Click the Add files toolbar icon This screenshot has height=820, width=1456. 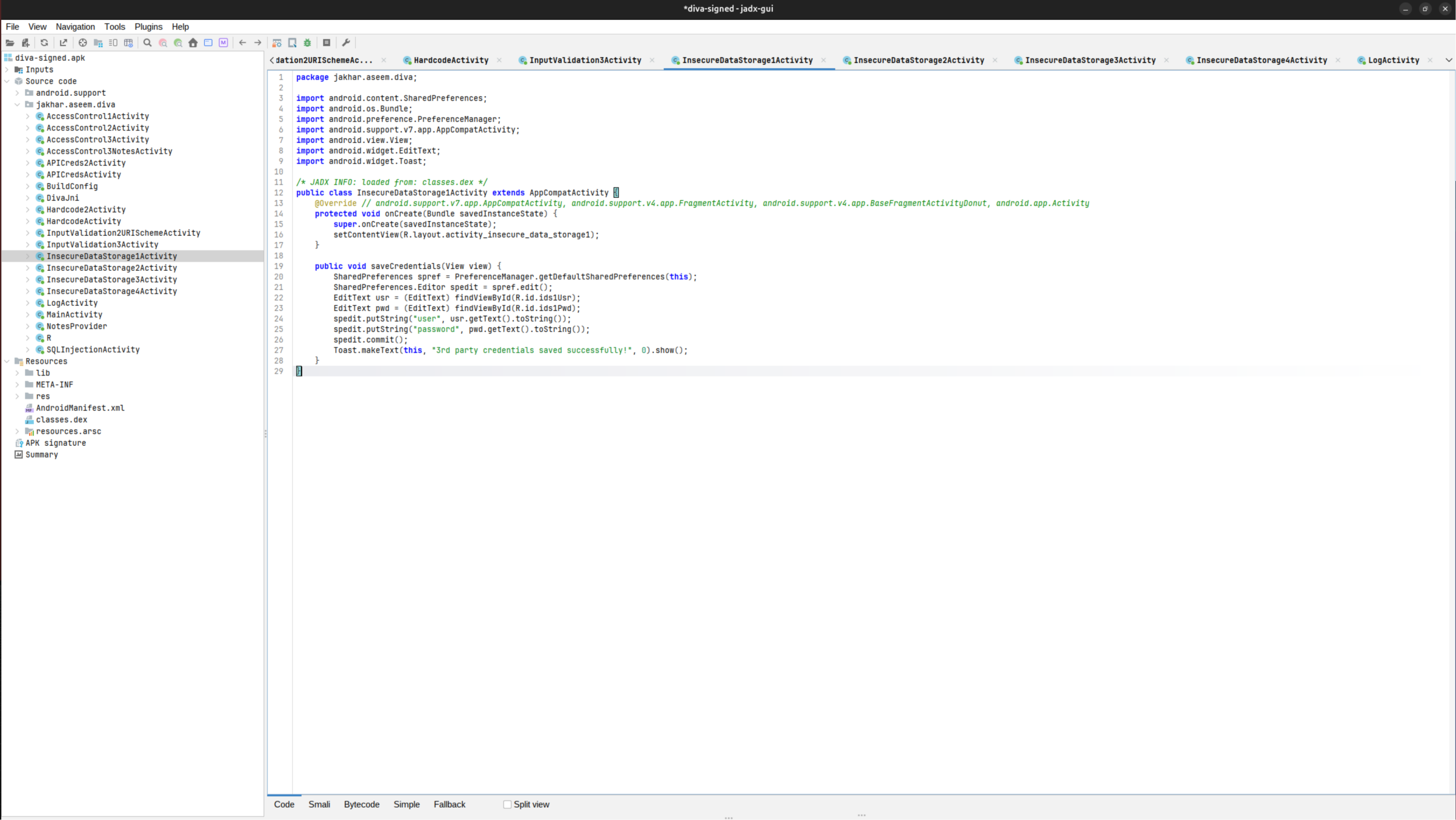pyautogui.click(x=25, y=43)
